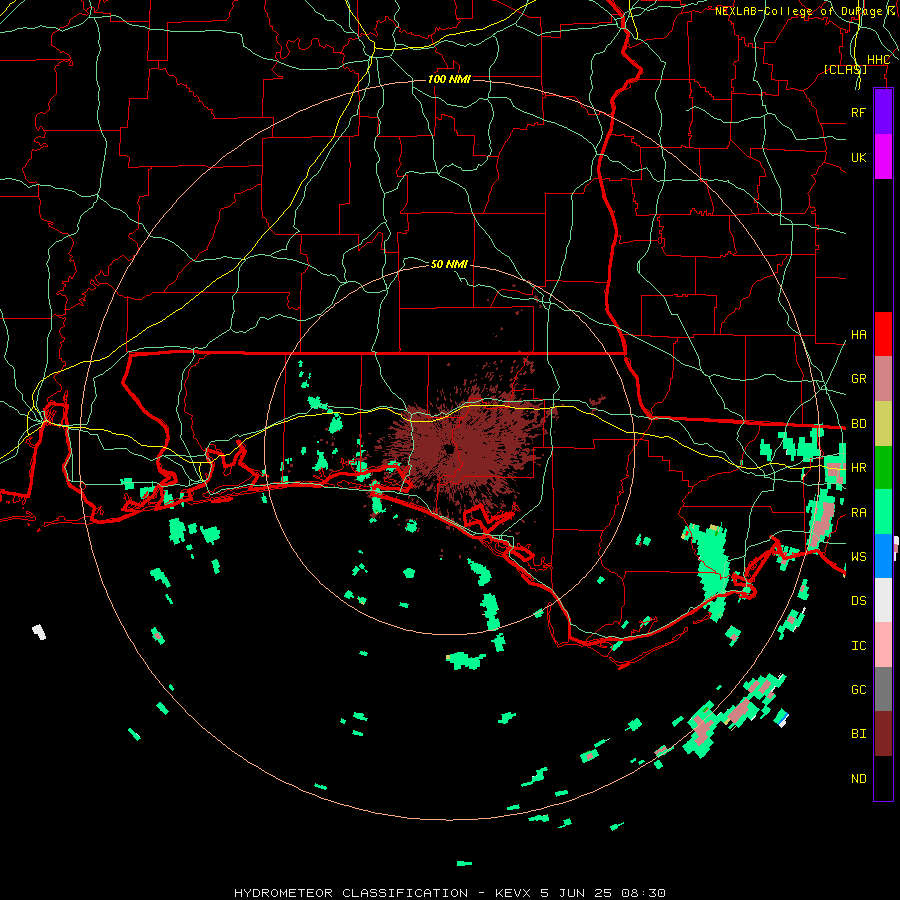Click the 100 NMI range ring label
The image size is (900, 900).
point(449,79)
